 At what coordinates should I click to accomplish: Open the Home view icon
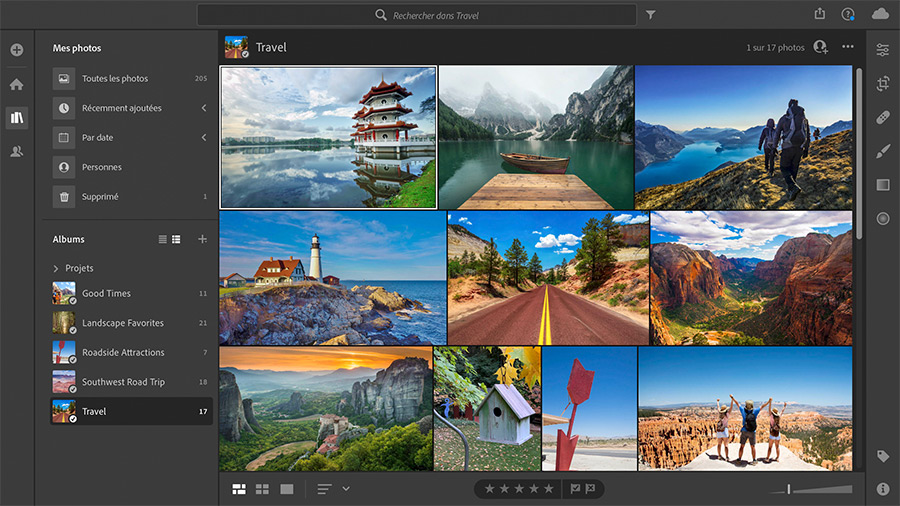click(x=16, y=84)
